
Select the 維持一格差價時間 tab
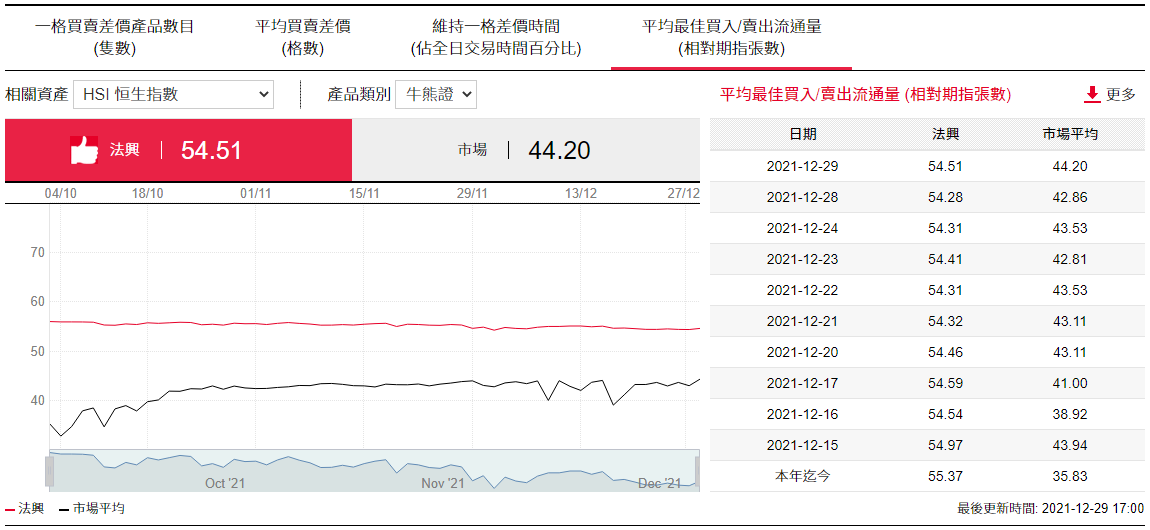coord(495,37)
